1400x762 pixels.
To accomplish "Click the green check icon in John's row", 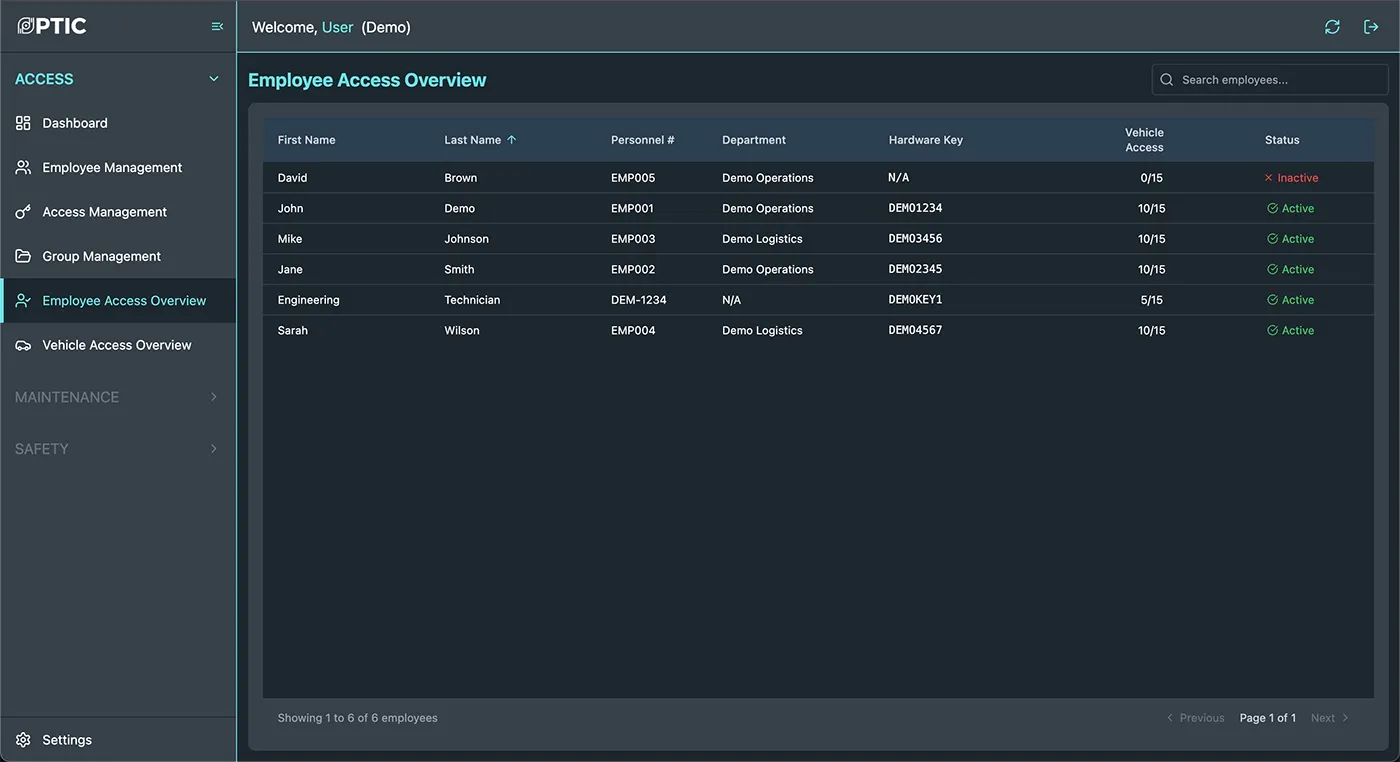I will tap(1272, 208).
